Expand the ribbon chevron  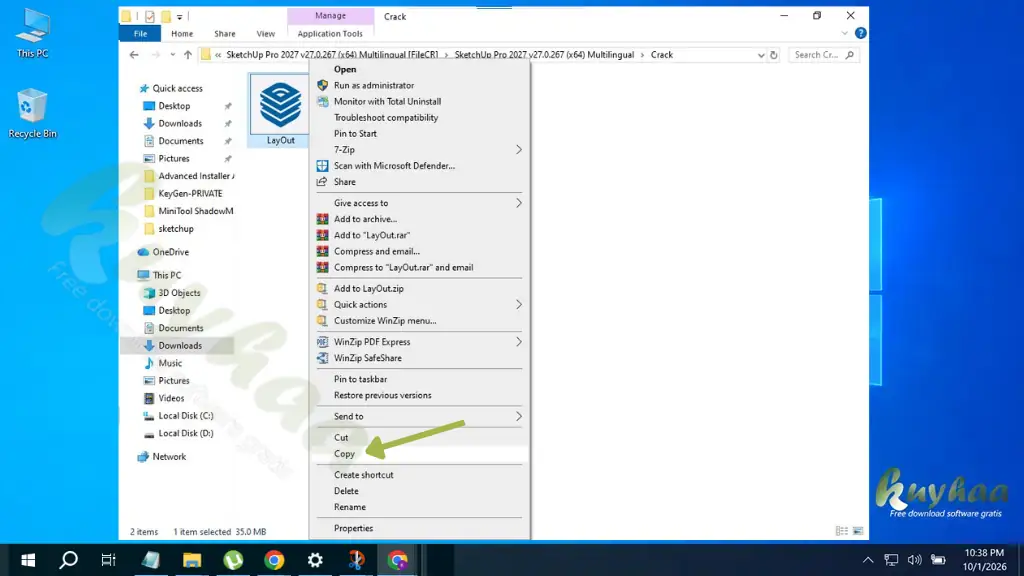coord(844,33)
